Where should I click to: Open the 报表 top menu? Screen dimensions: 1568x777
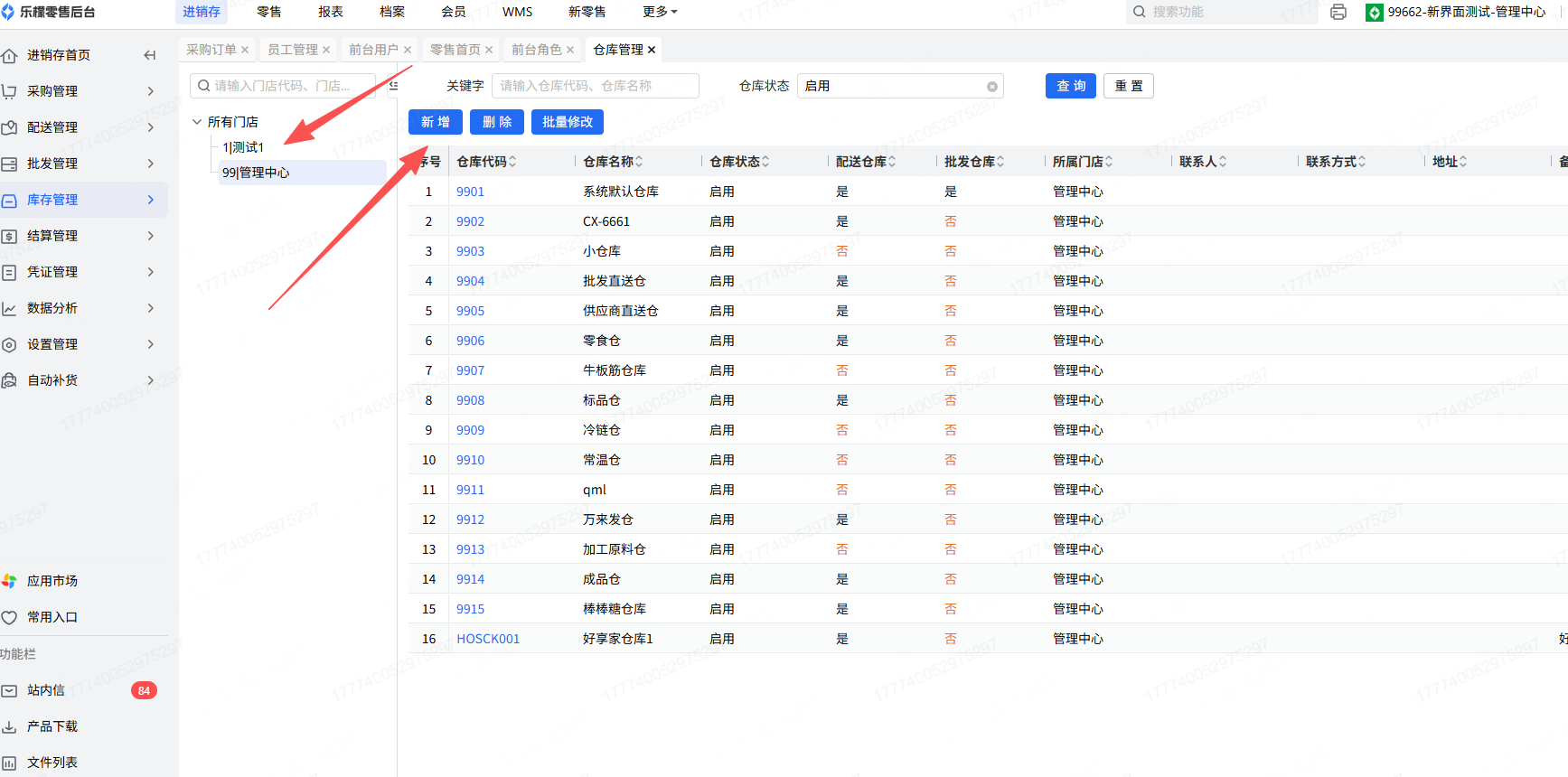[331, 12]
